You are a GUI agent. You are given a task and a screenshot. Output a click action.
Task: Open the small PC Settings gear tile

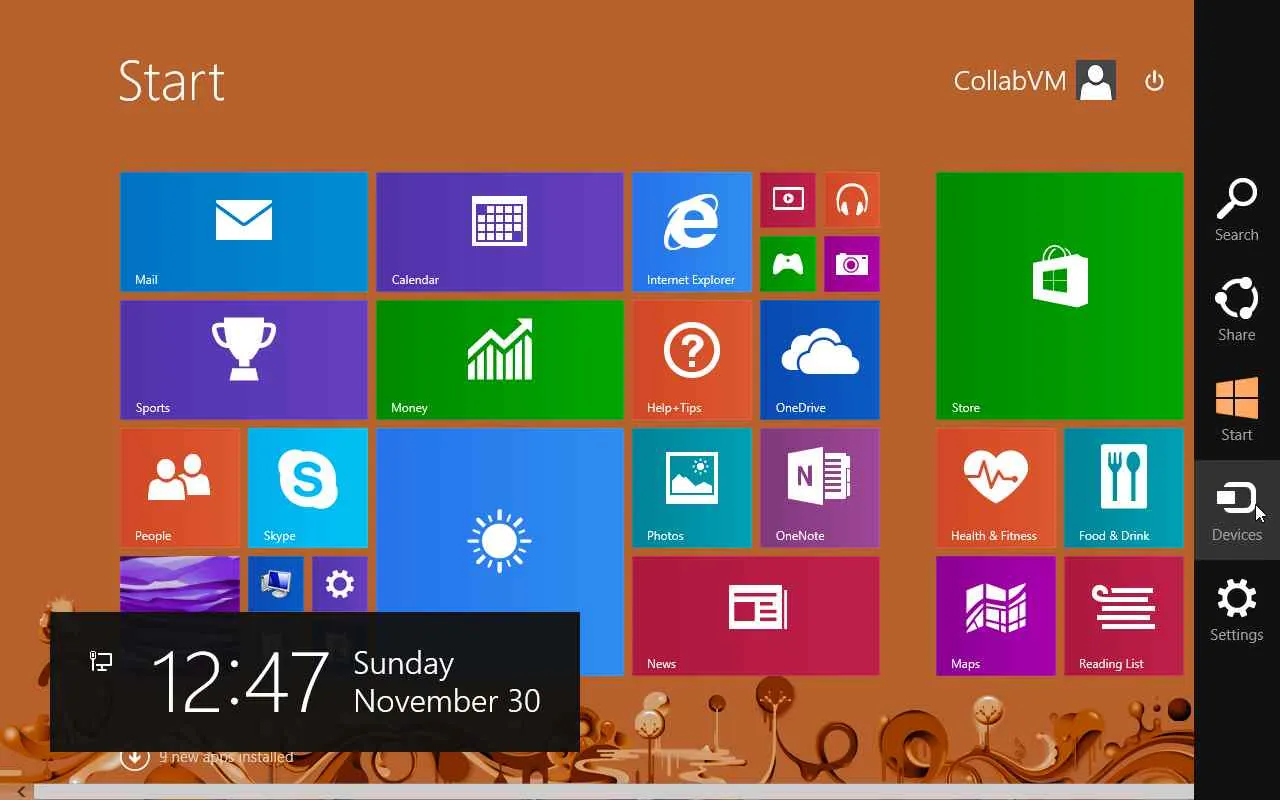point(340,584)
